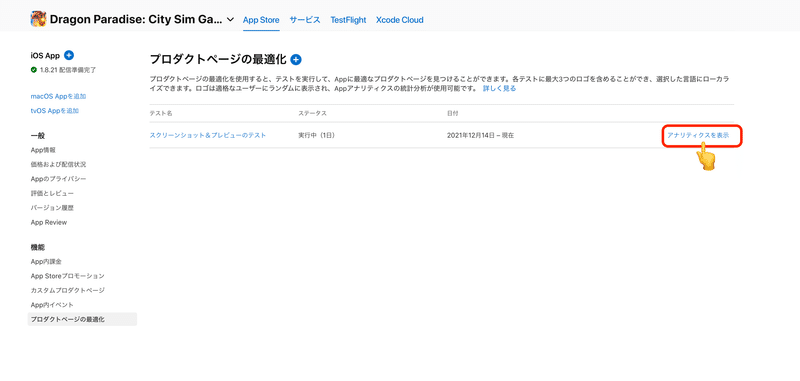
Task: Click the plus icon next to iOS App
Action: (69, 56)
